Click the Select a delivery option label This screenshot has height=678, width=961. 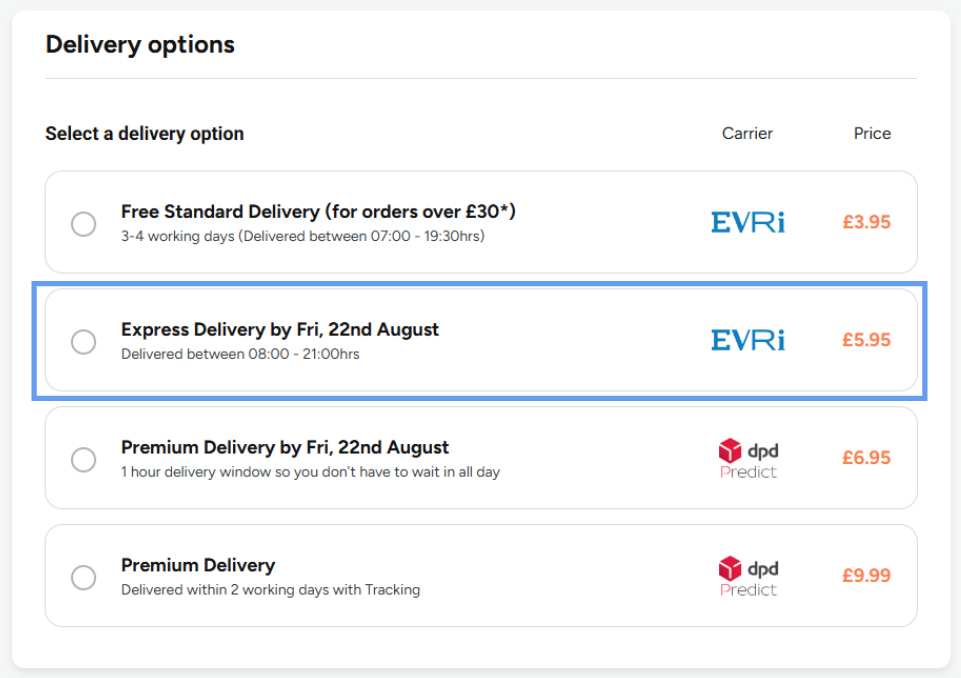coord(144,133)
